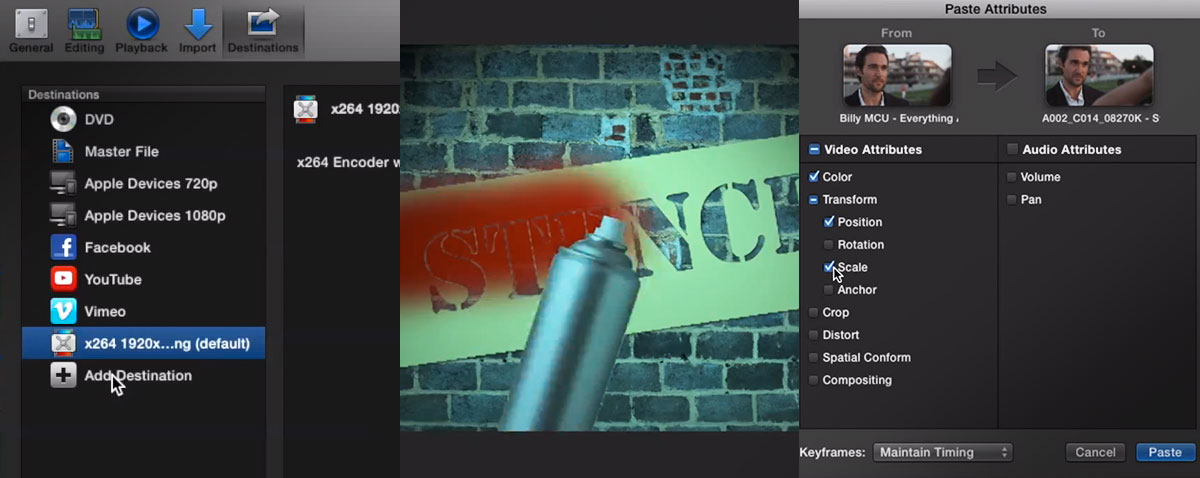Screen dimensions: 1200x478
Task: Click the Apple Devices 720p icon
Action: click(x=63, y=184)
